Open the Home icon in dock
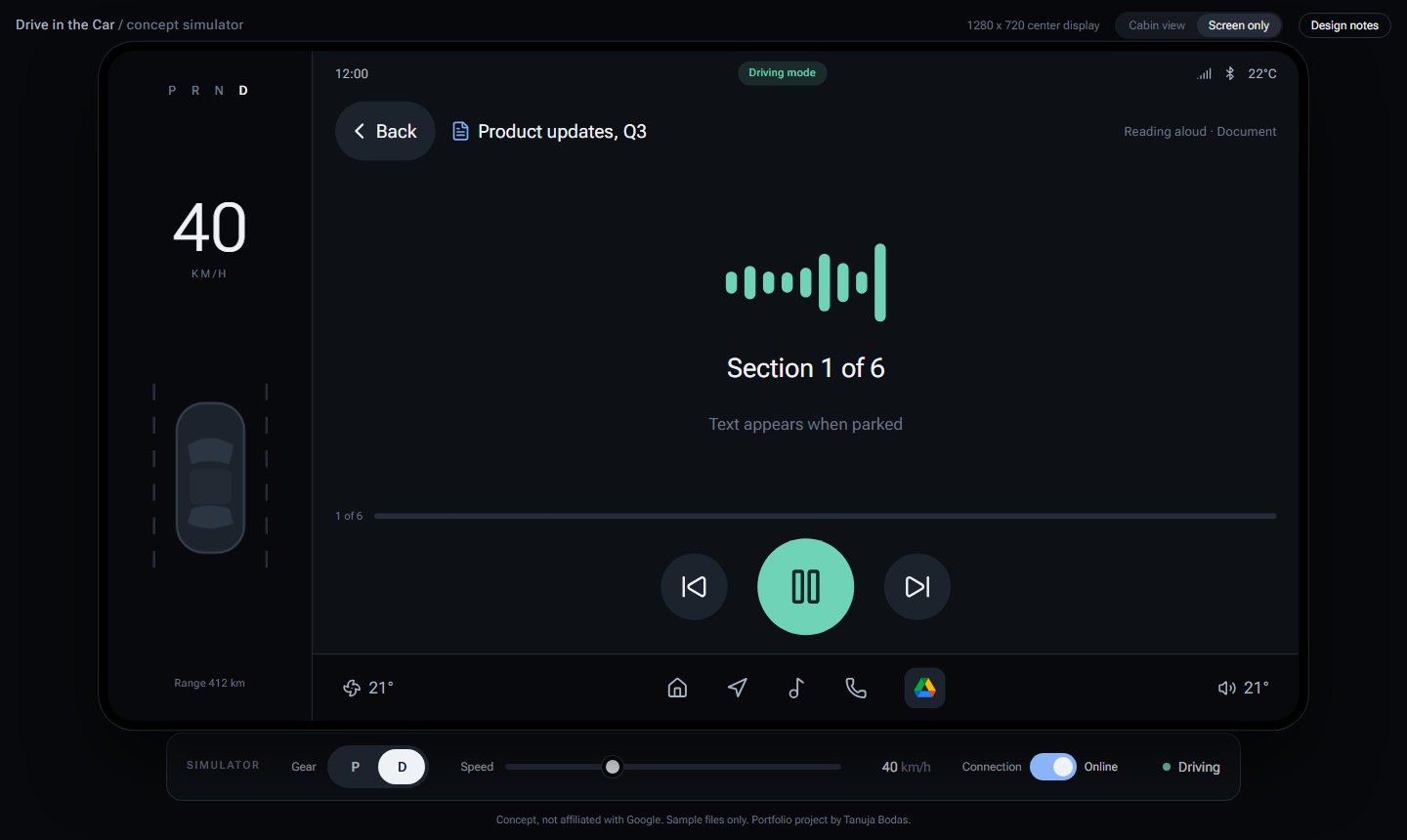Viewport: 1407px width, 840px height. pos(677,688)
